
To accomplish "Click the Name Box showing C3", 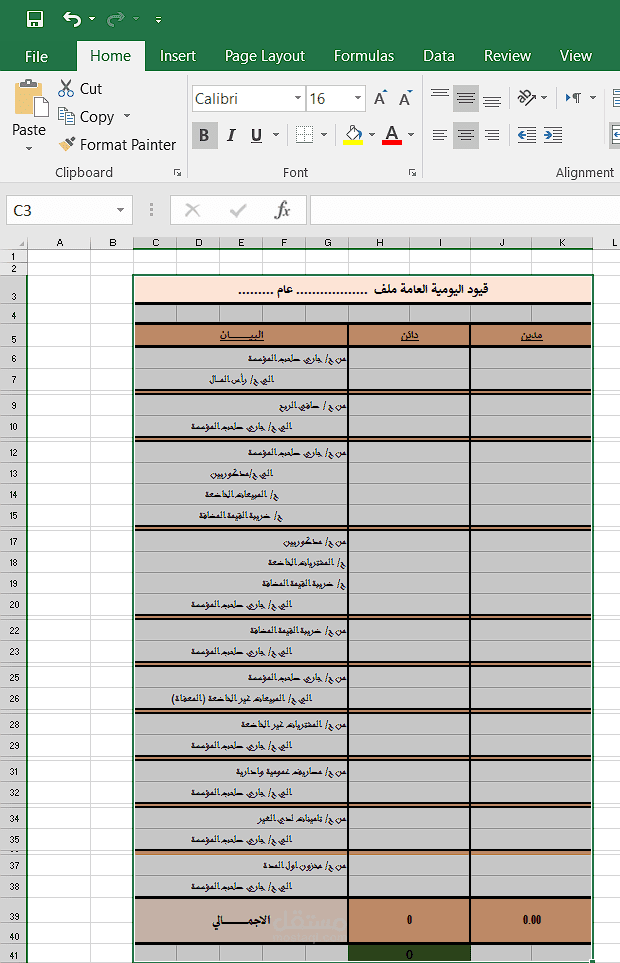I will pyautogui.click(x=60, y=211).
